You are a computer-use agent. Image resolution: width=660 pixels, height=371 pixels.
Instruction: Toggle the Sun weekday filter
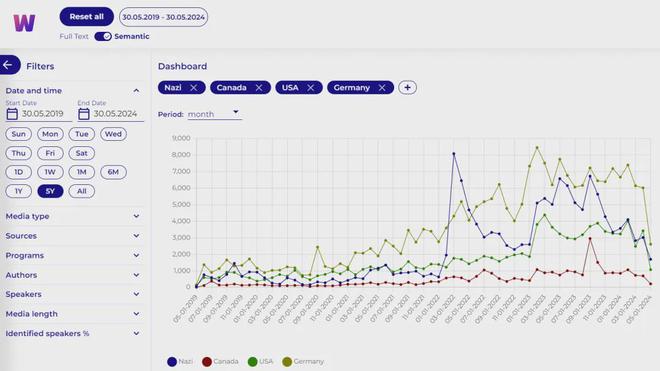click(19, 134)
